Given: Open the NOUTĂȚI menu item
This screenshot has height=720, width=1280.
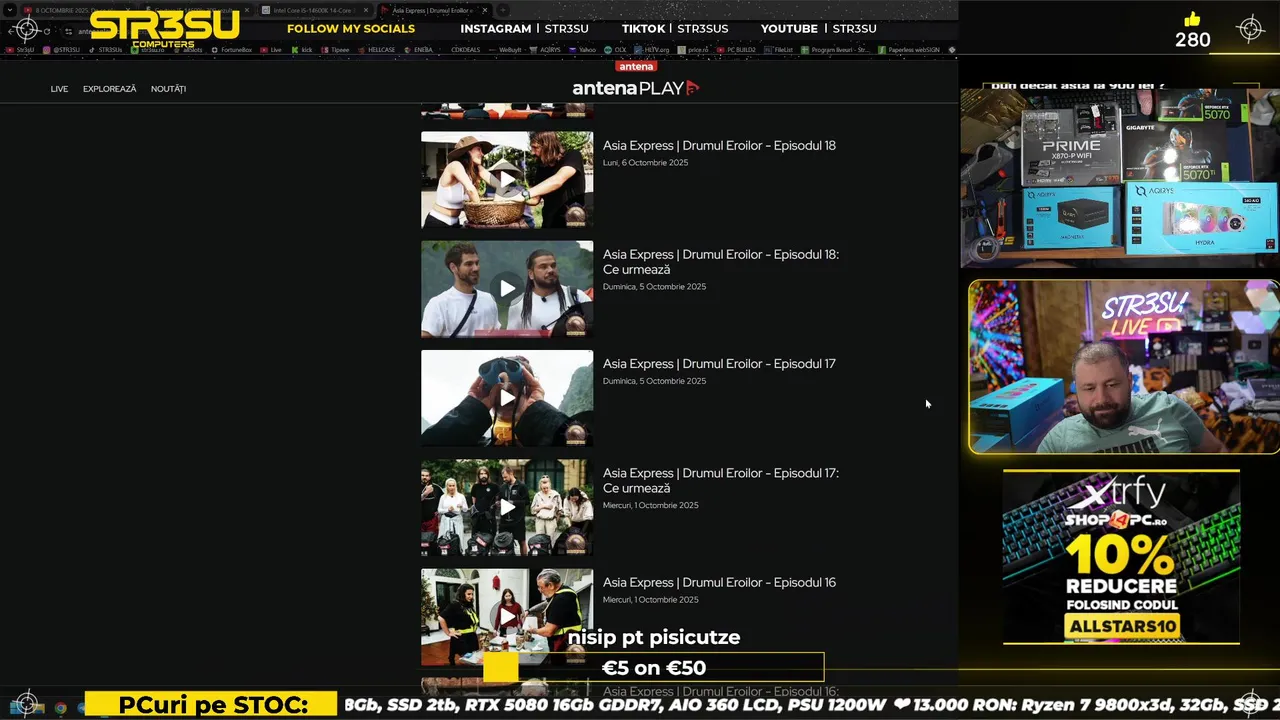Looking at the screenshot, I should [x=168, y=89].
